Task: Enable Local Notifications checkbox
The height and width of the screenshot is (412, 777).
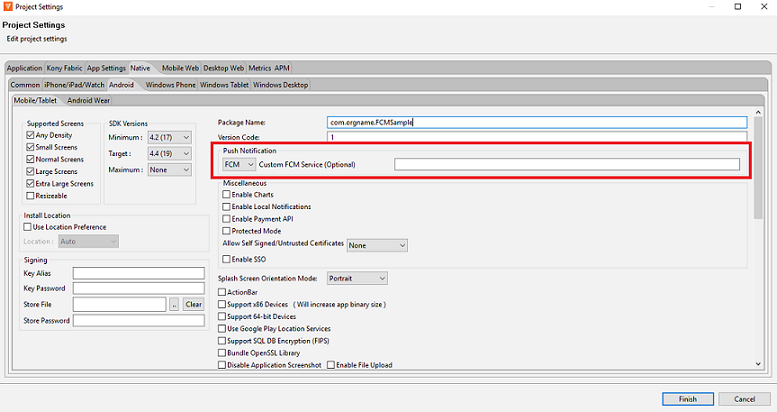Action: pos(226,206)
